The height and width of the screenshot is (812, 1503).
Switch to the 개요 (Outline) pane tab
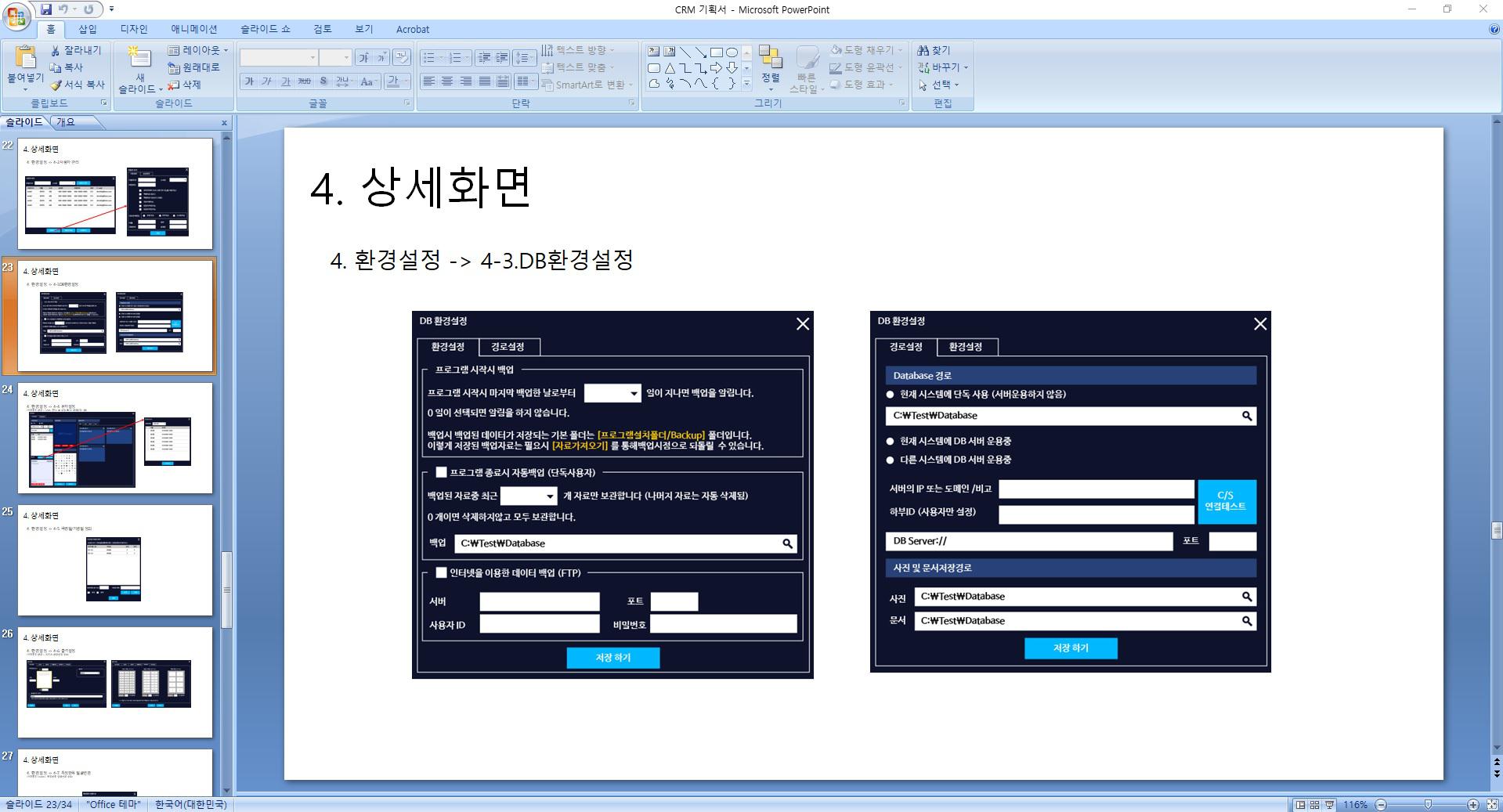(x=66, y=122)
